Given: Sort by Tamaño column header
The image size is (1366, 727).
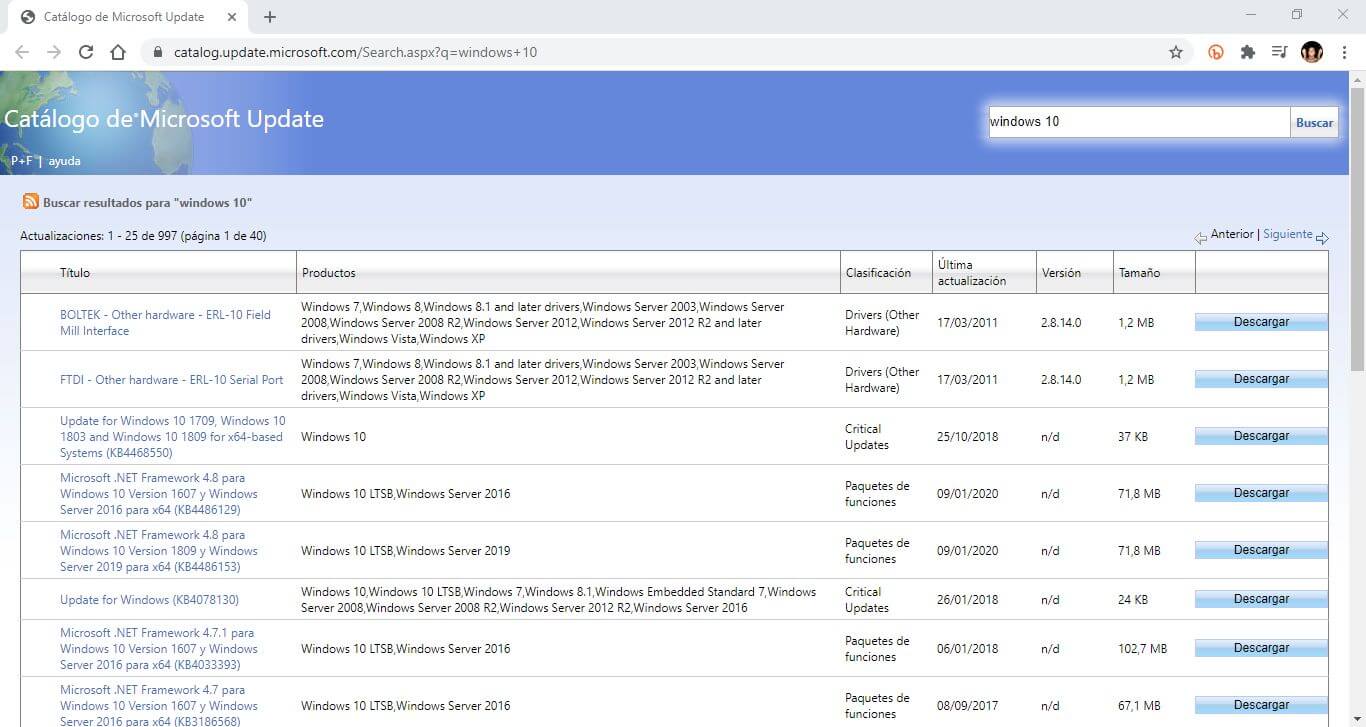Looking at the screenshot, I should point(1139,273).
